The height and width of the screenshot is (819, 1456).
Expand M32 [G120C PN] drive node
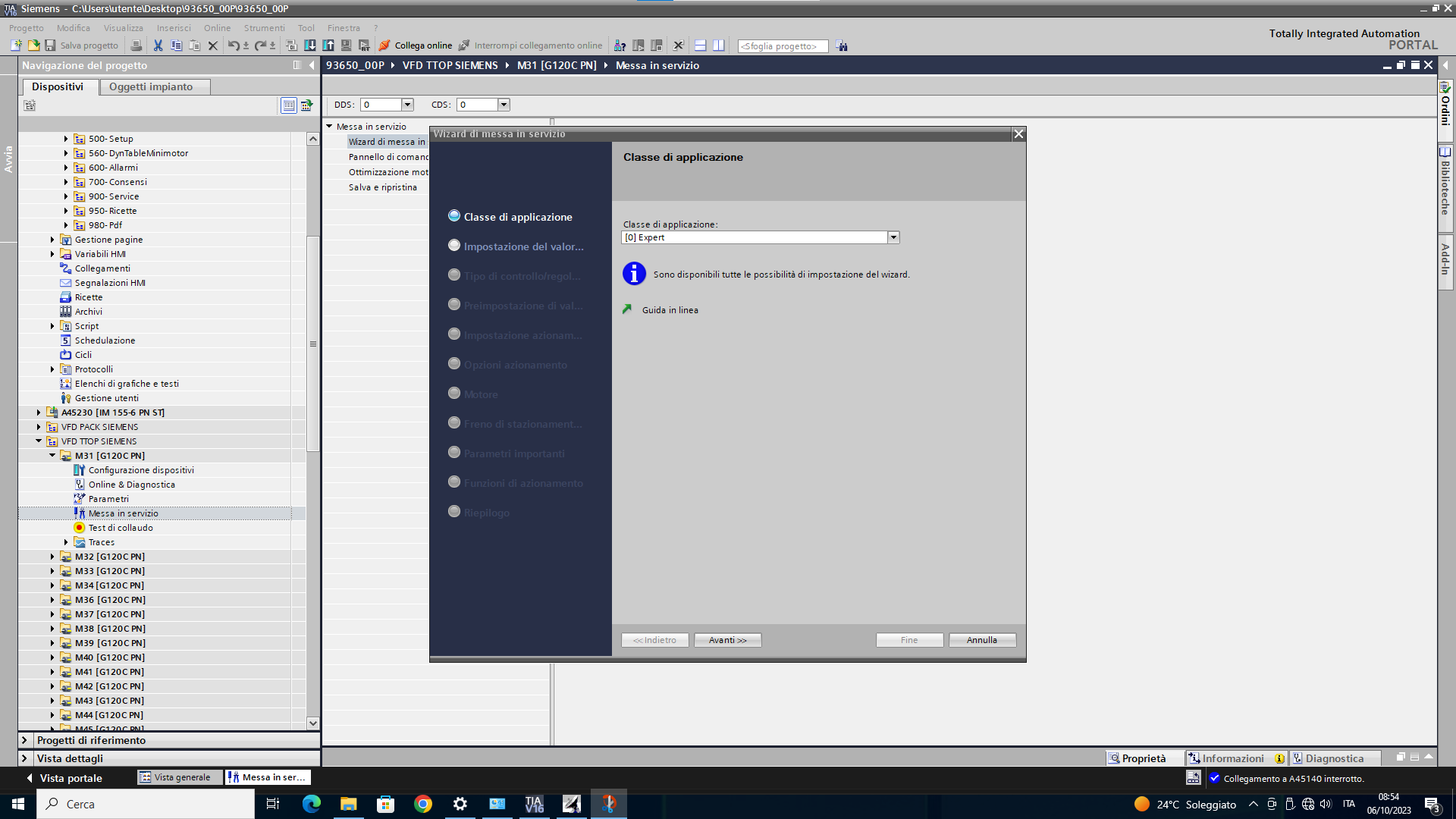click(x=52, y=557)
